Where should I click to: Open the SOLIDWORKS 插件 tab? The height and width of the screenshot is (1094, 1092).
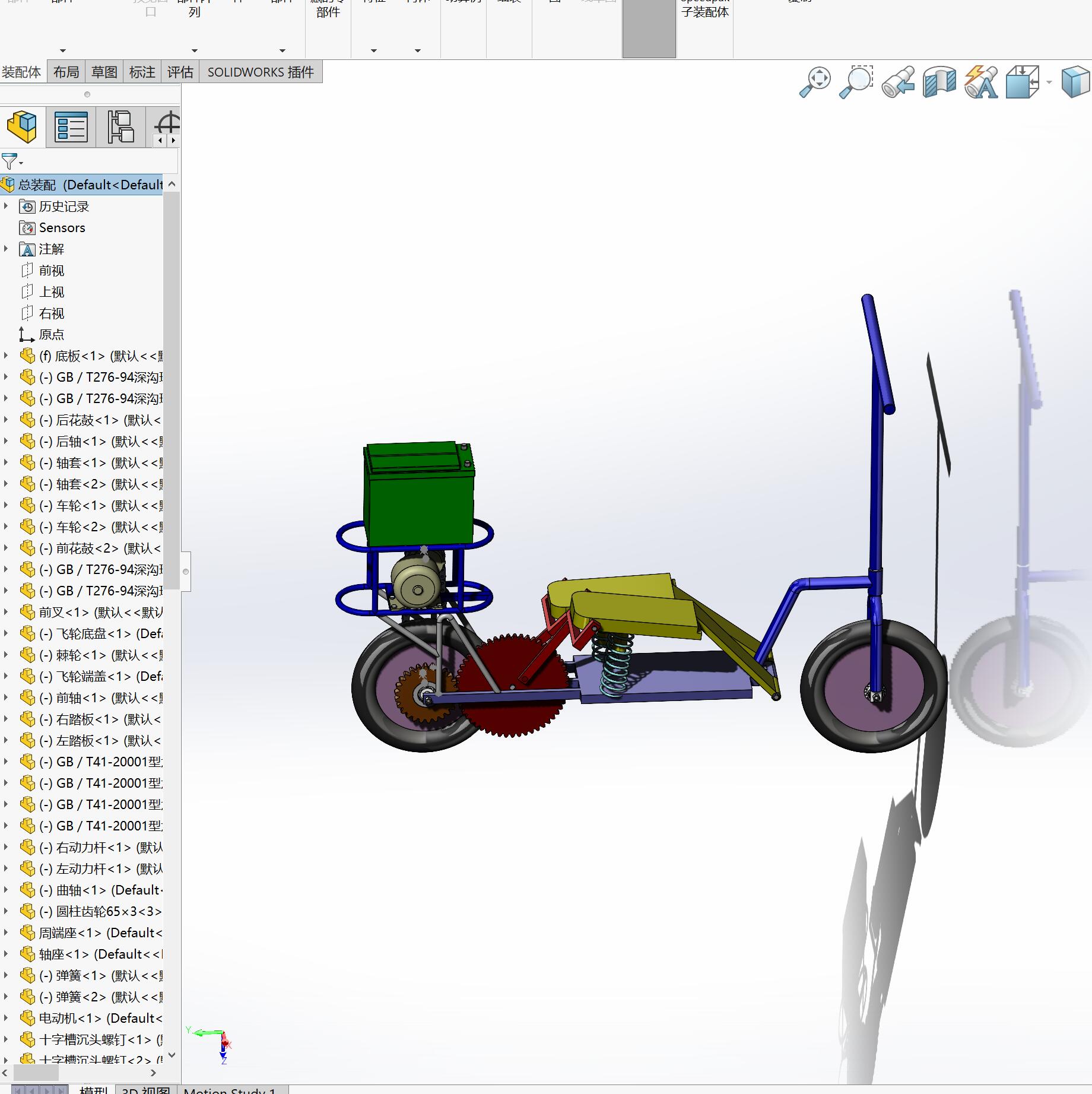261,72
